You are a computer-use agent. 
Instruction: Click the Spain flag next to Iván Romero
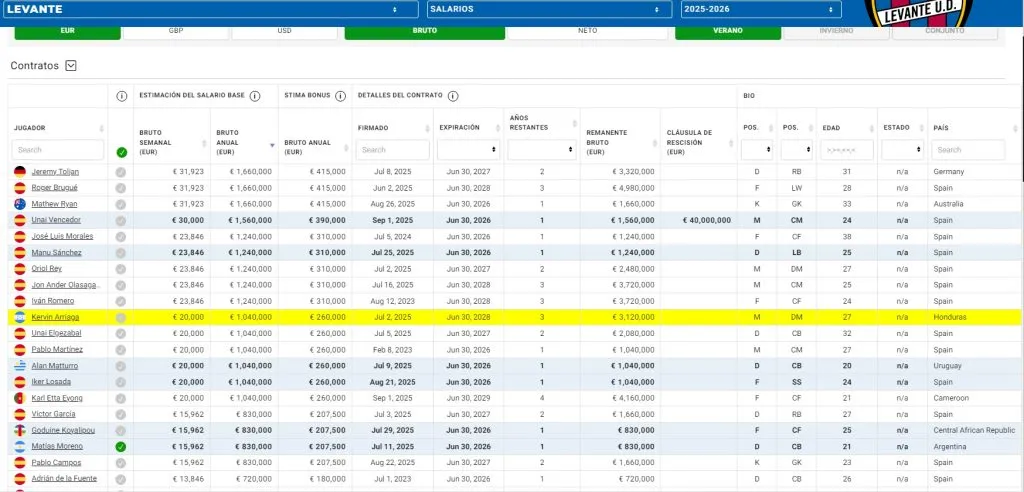[x=20, y=301]
